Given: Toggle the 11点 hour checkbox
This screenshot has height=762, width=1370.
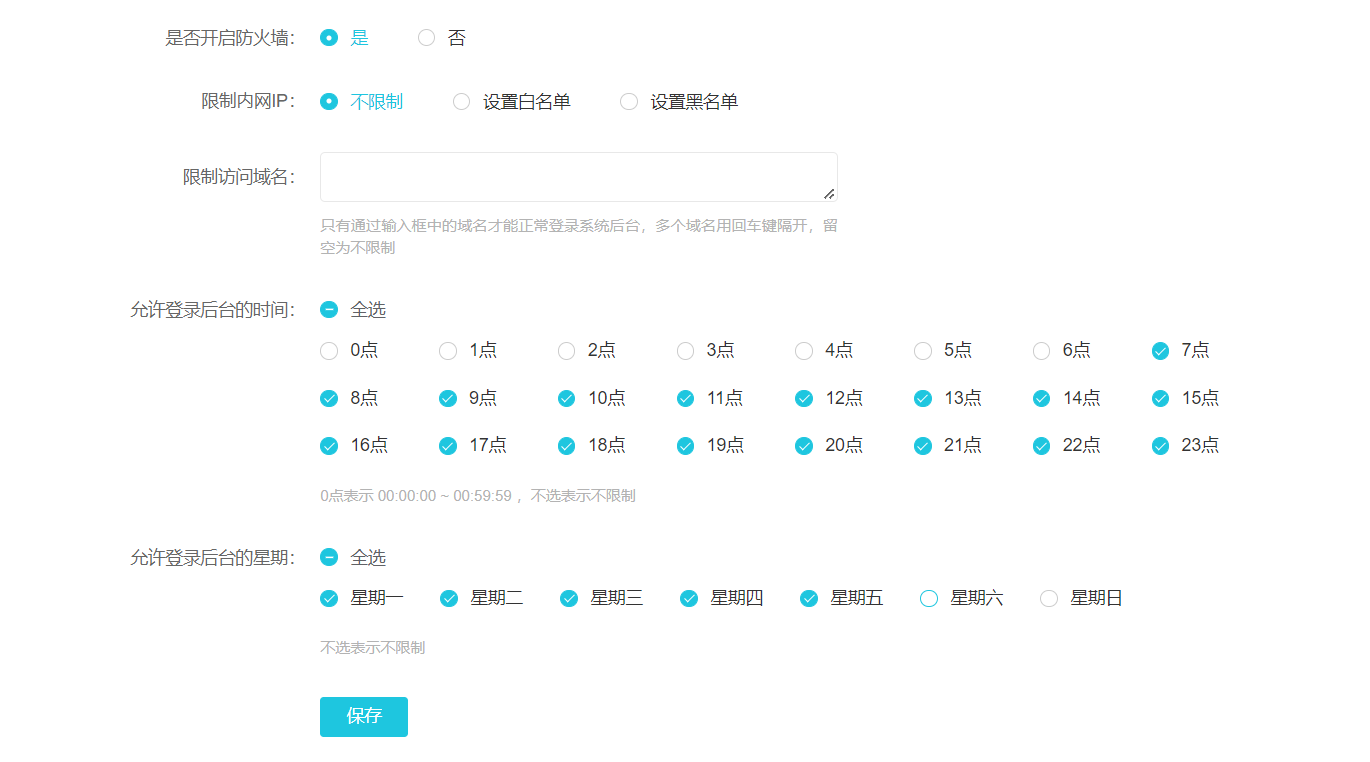Looking at the screenshot, I should click(685, 398).
